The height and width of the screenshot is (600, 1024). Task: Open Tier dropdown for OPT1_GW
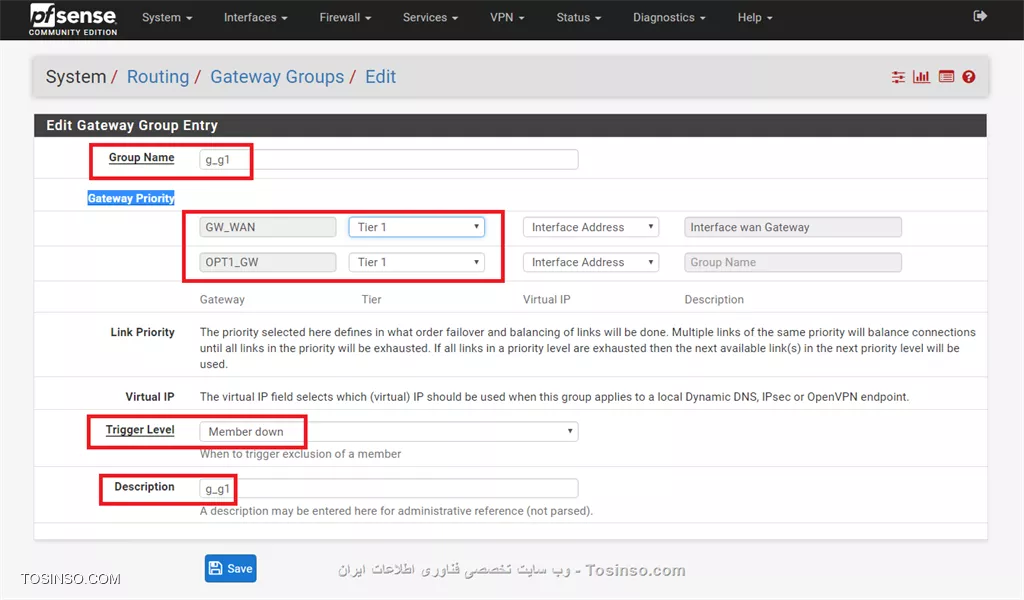(x=417, y=262)
